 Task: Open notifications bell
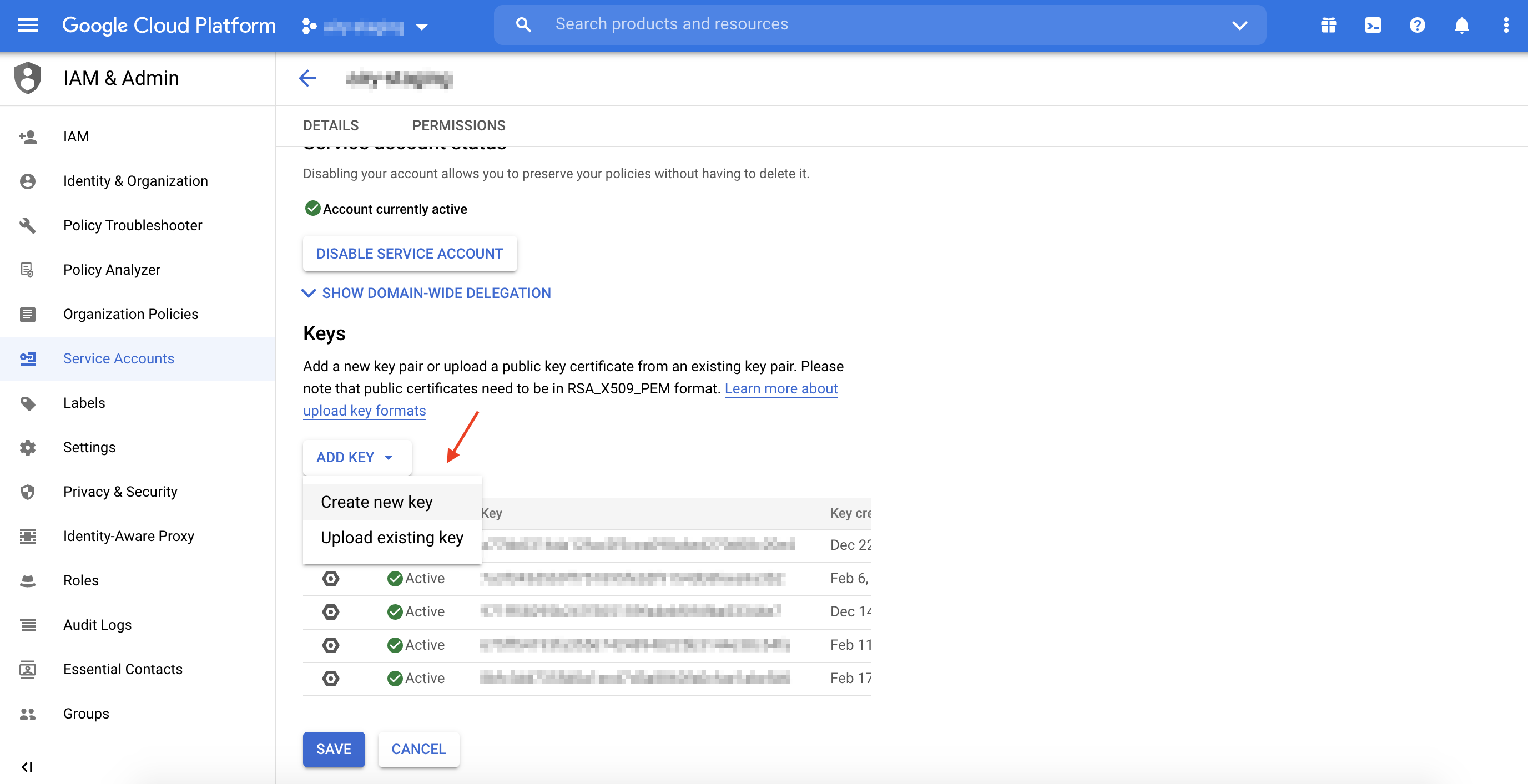(1461, 25)
